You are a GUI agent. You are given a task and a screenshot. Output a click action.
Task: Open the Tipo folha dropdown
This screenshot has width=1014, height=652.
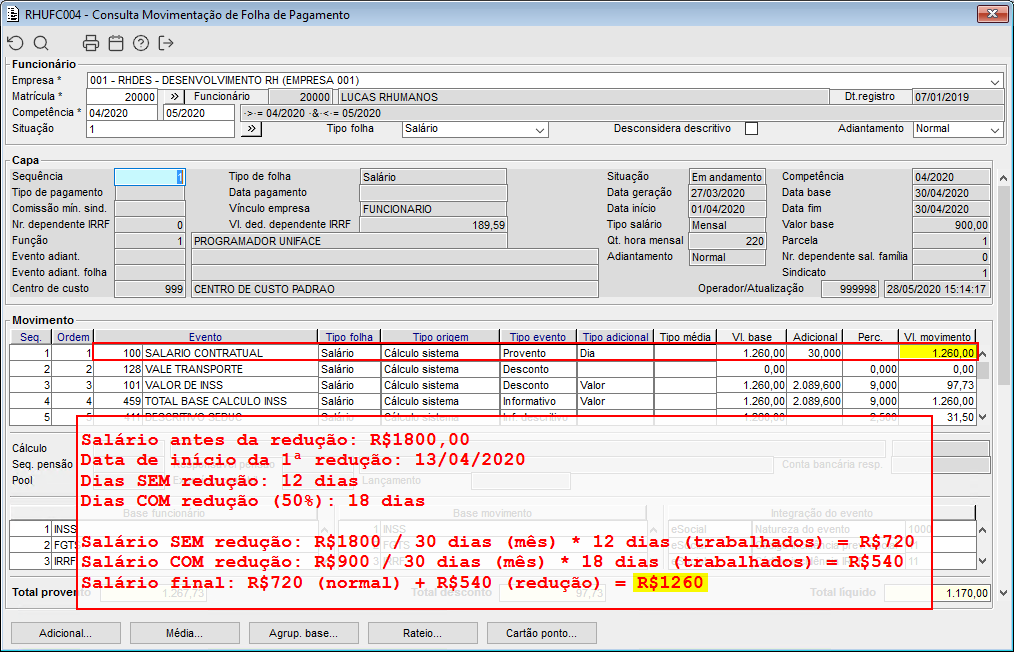coord(540,130)
